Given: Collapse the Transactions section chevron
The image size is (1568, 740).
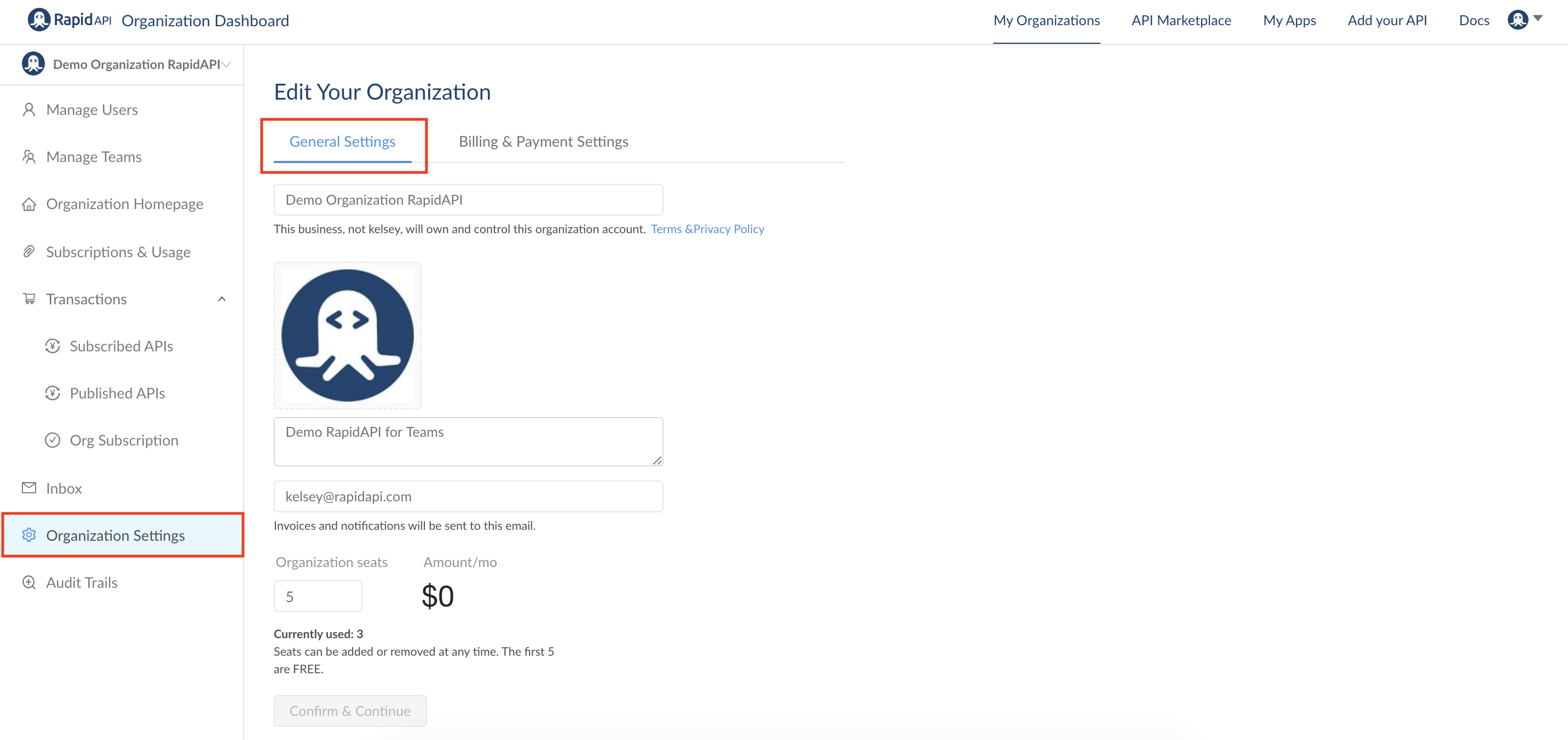Looking at the screenshot, I should tap(222, 299).
